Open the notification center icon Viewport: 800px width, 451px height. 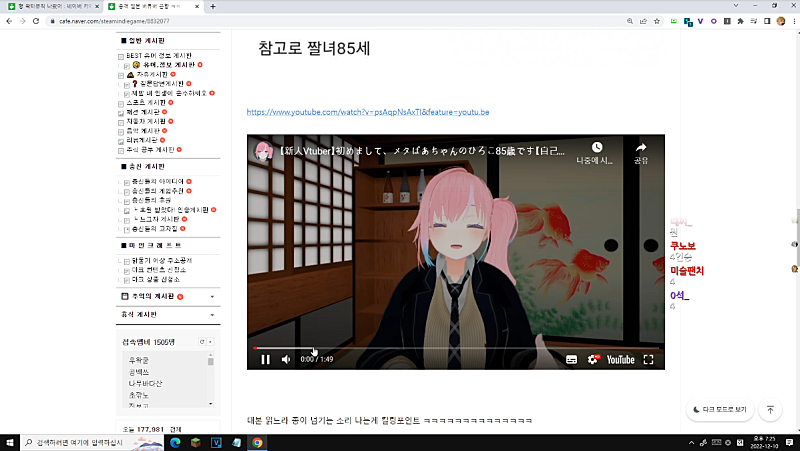(x=789, y=442)
